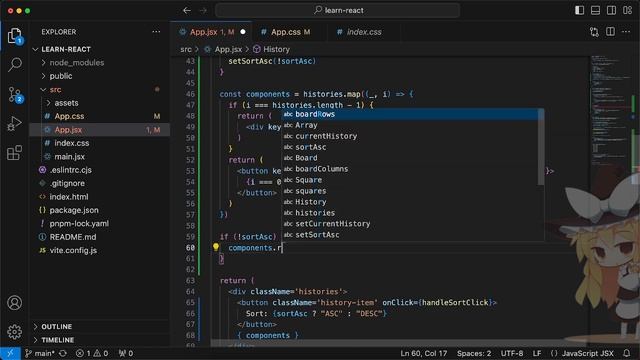Open the Search view icon

point(15,65)
